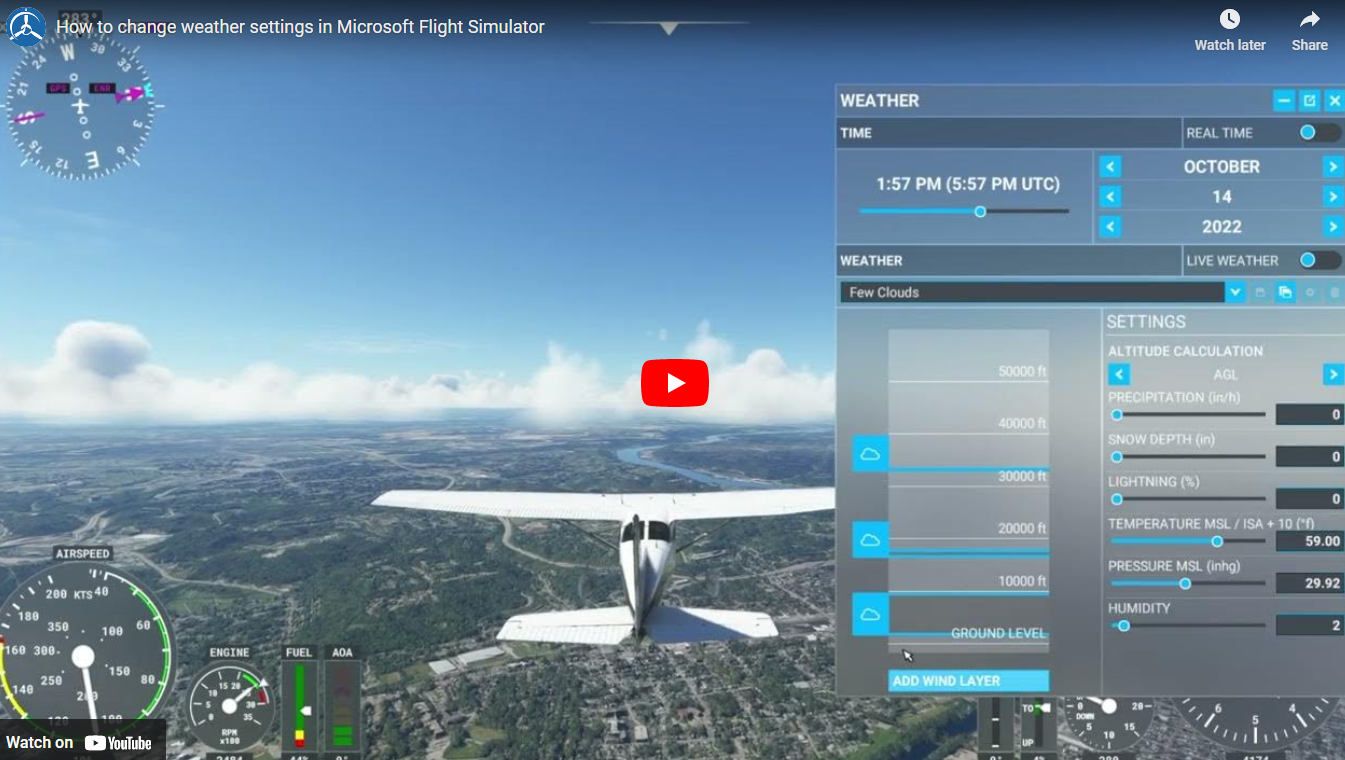The height and width of the screenshot is (760, 1345).
Task: Switch altitude calculation from AGL
Action: pyautogui.click(x=1333, y=373)
